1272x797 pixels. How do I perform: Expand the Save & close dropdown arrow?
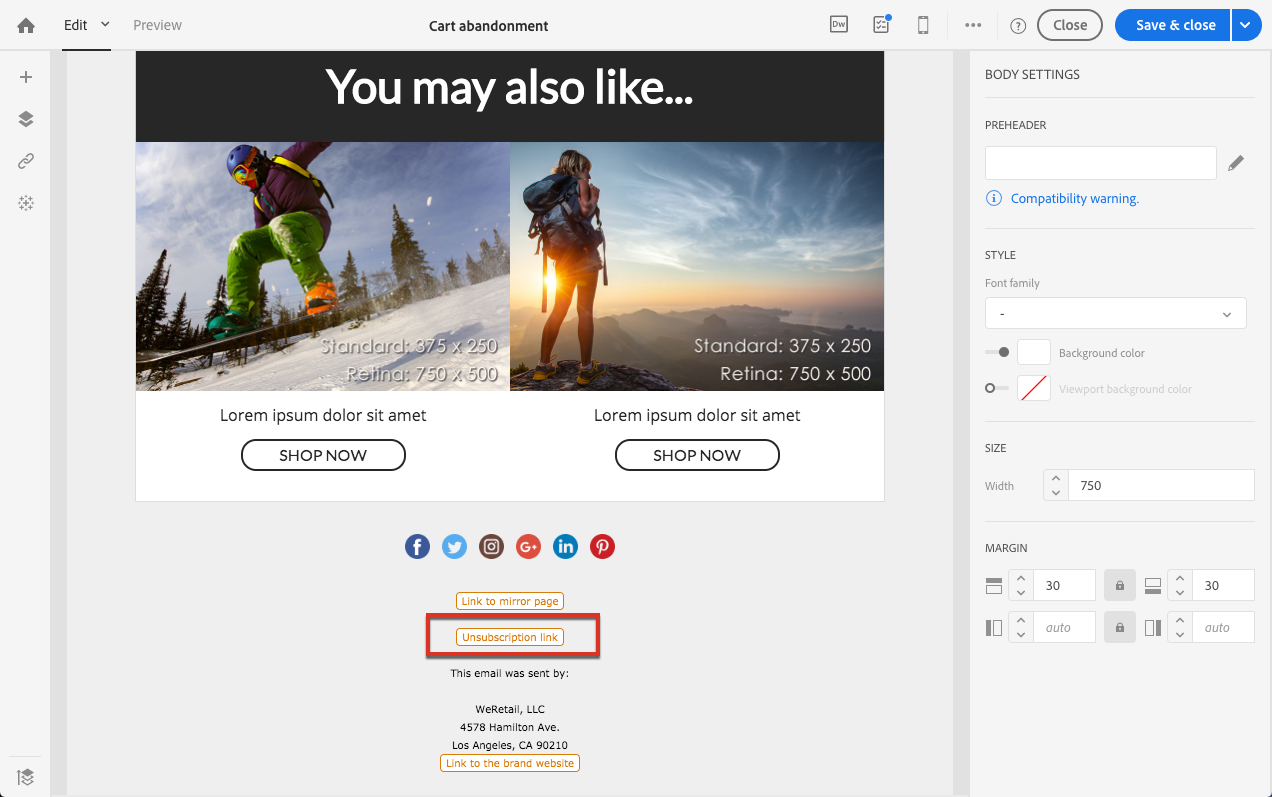[x=1247, y=25]
